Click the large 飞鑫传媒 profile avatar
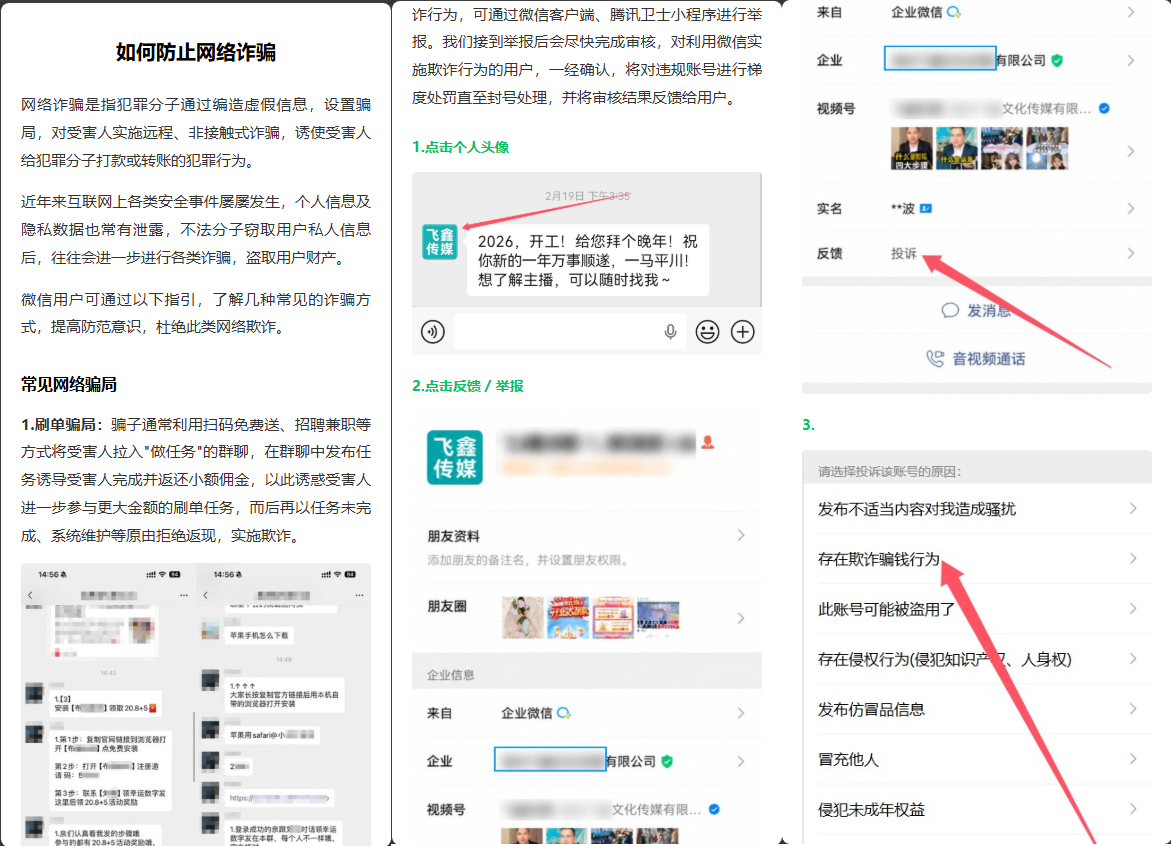The image size is (1171, 846). [455, 457]
